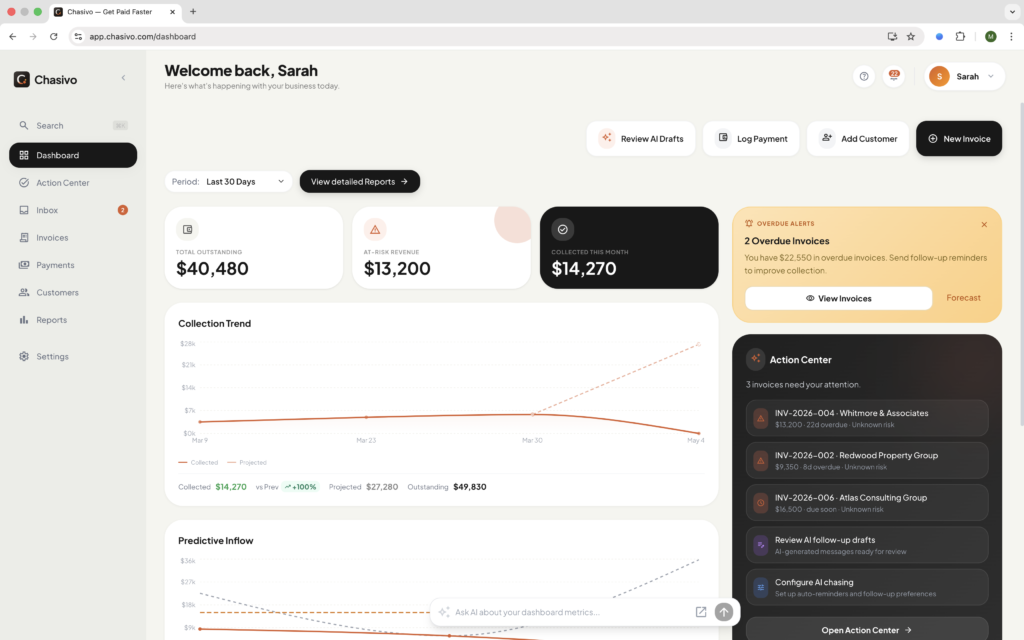Open the Period Last 30 Days dropdown
1024x640 pixels.
coord(228,181)
